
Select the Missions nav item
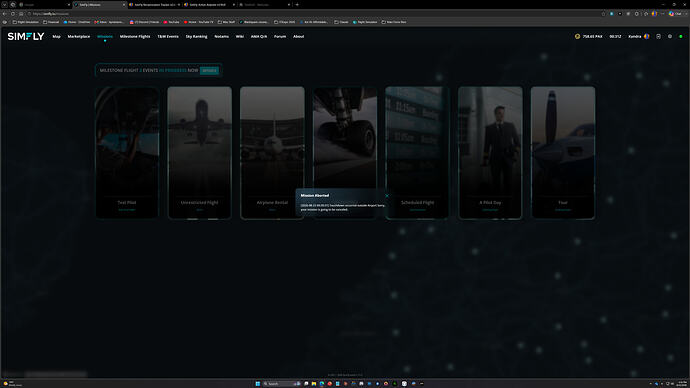(105, 37)
